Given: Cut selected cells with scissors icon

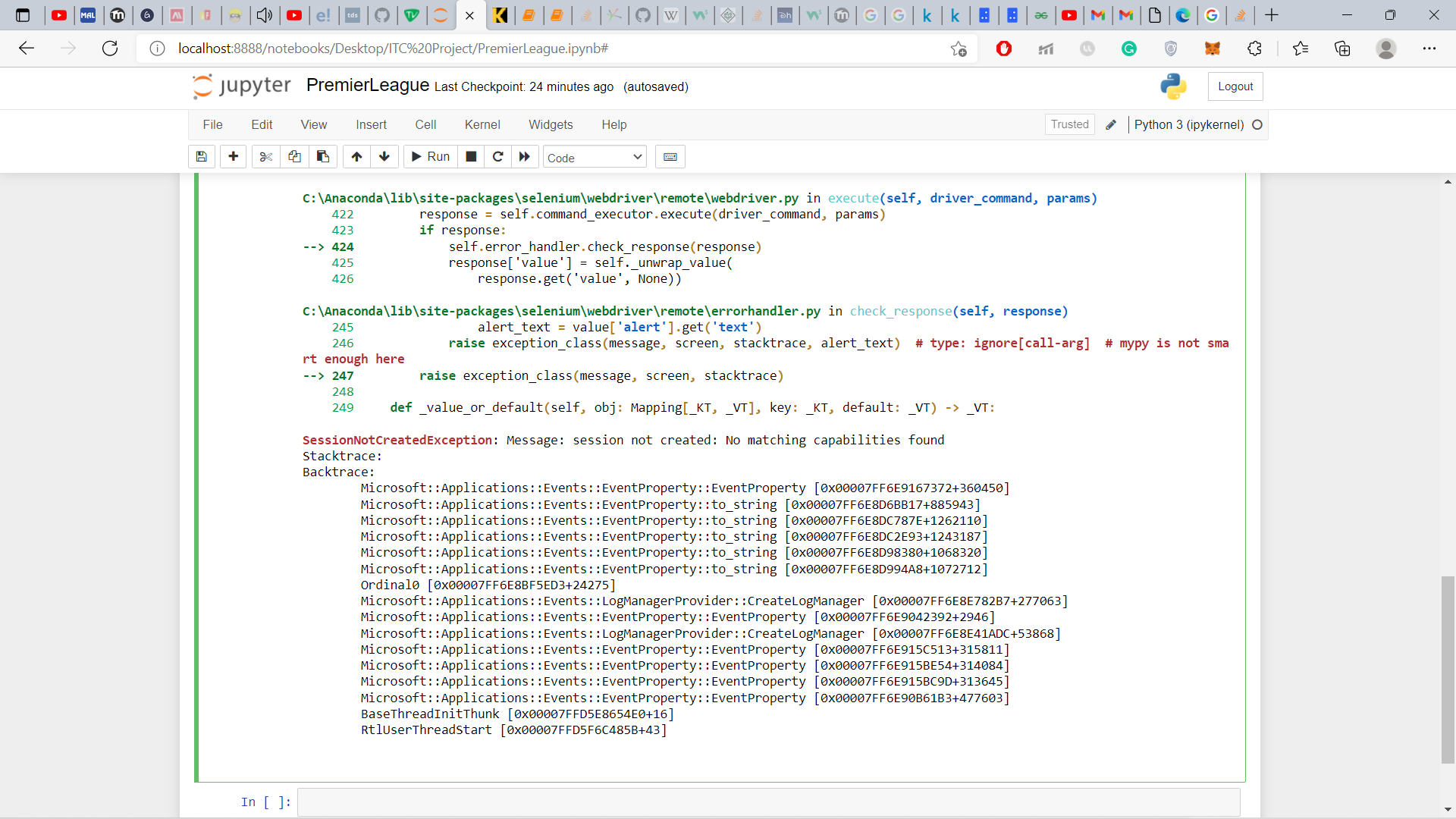Looking at the screenshot, I should (265, 157).
